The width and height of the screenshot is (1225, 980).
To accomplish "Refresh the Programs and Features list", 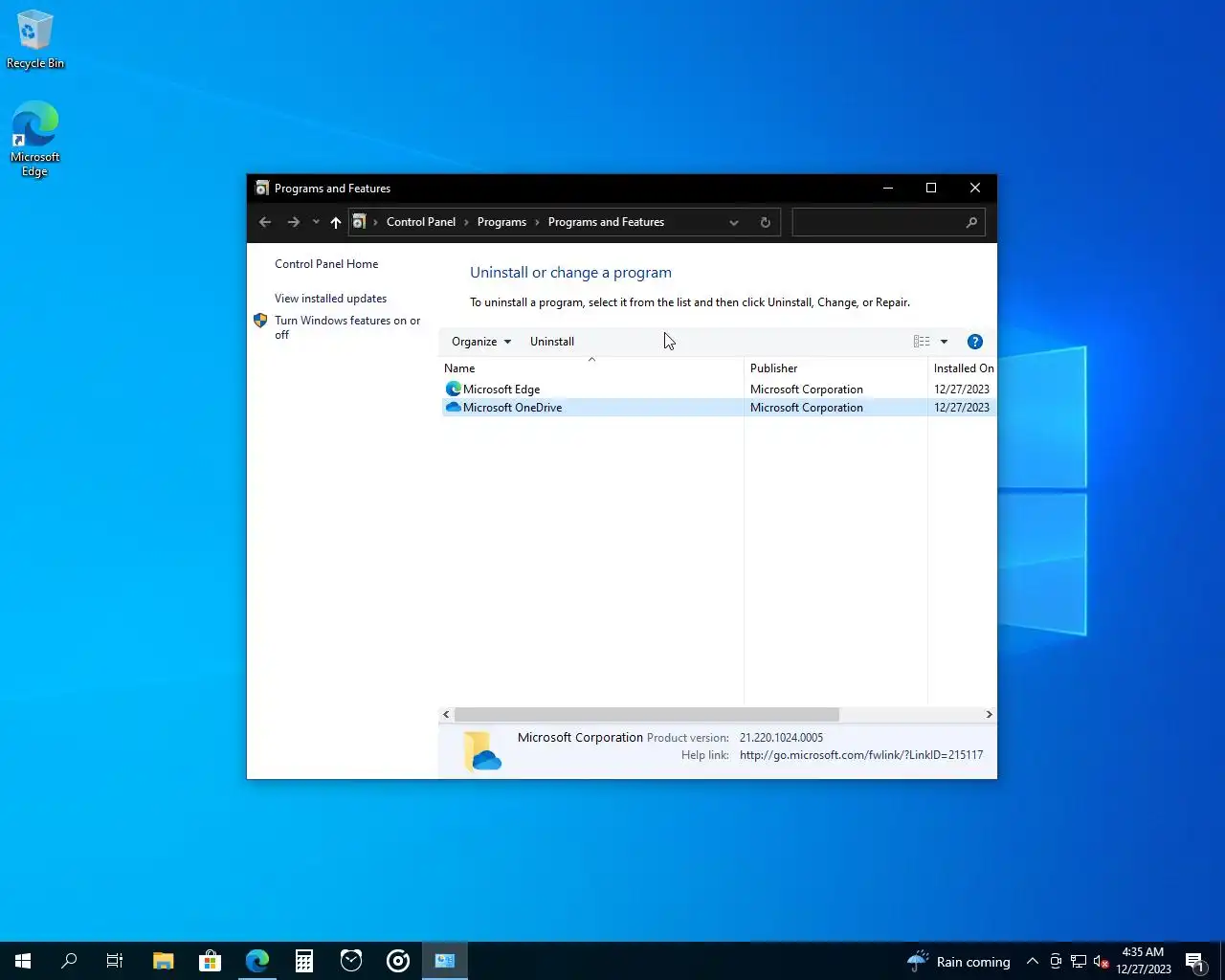I will point(765,222).
